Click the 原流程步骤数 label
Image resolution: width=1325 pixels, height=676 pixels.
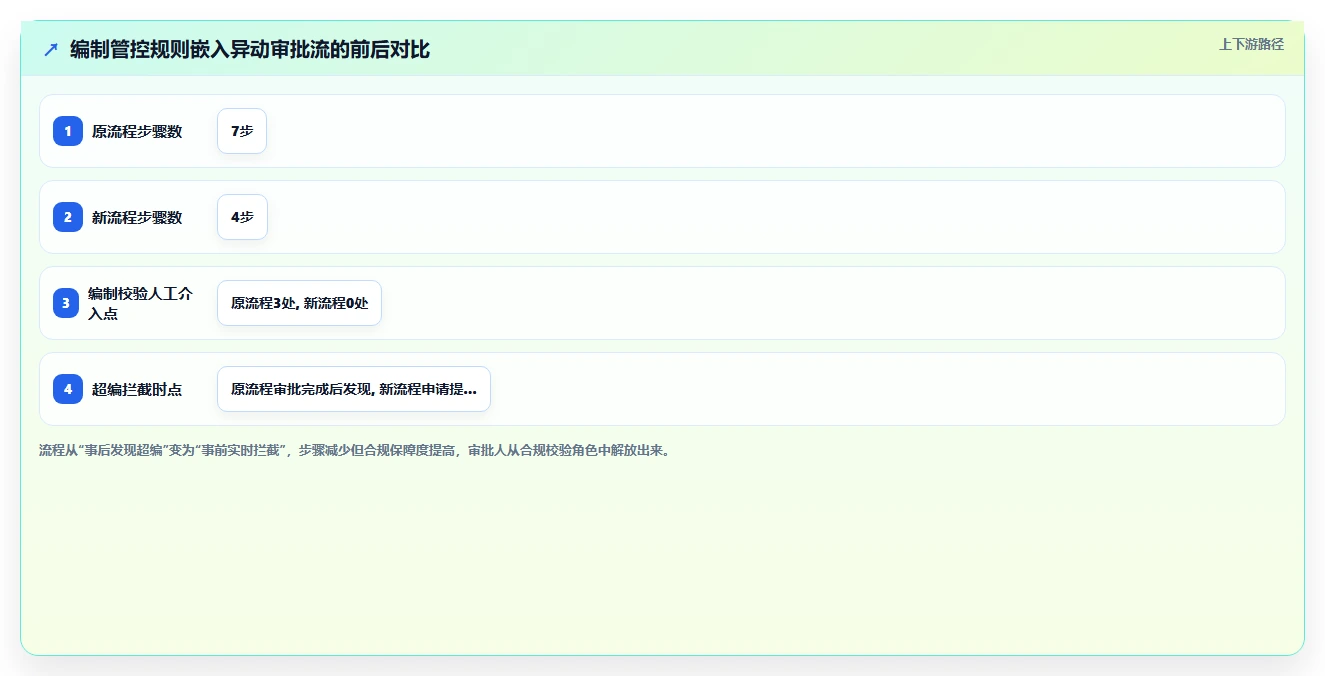[137, 131]
